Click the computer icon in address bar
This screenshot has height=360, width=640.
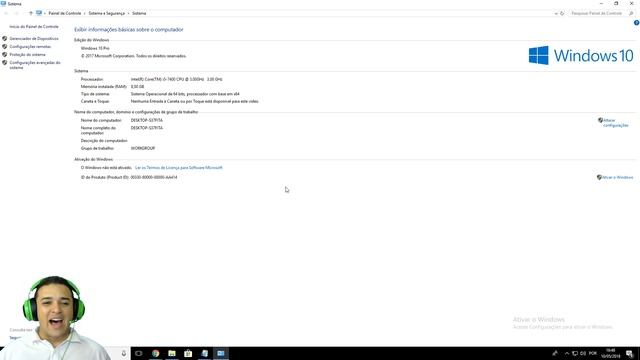39,13
